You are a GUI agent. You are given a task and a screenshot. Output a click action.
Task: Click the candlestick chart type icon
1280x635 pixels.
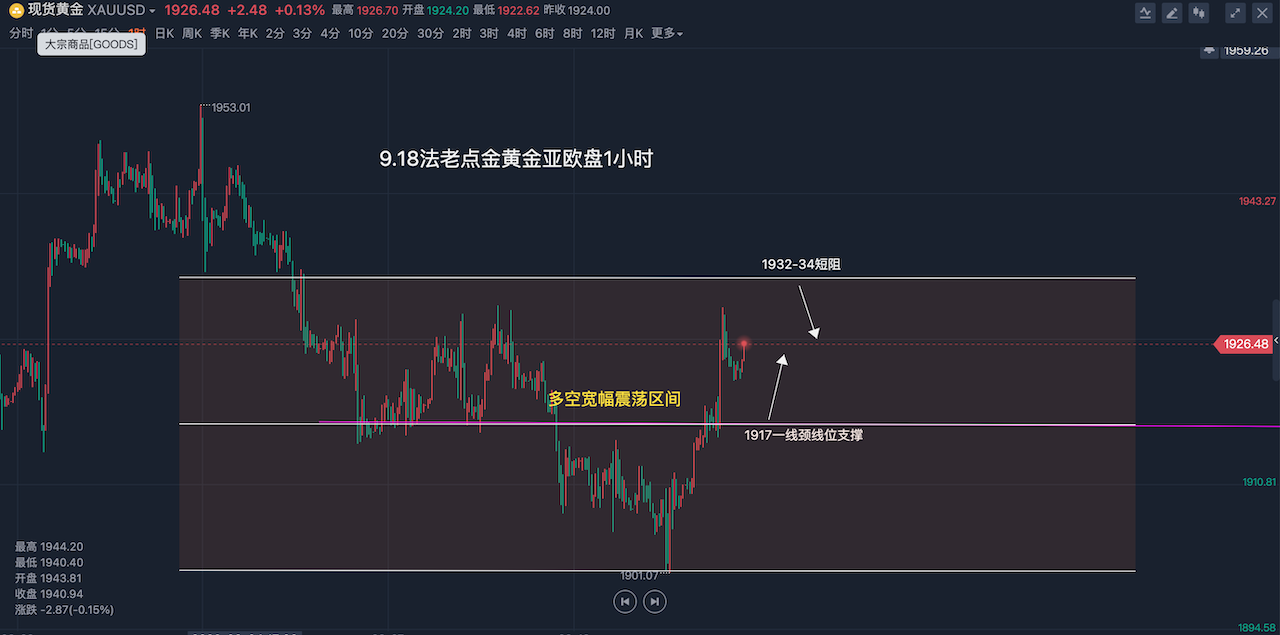(1199, 13)
